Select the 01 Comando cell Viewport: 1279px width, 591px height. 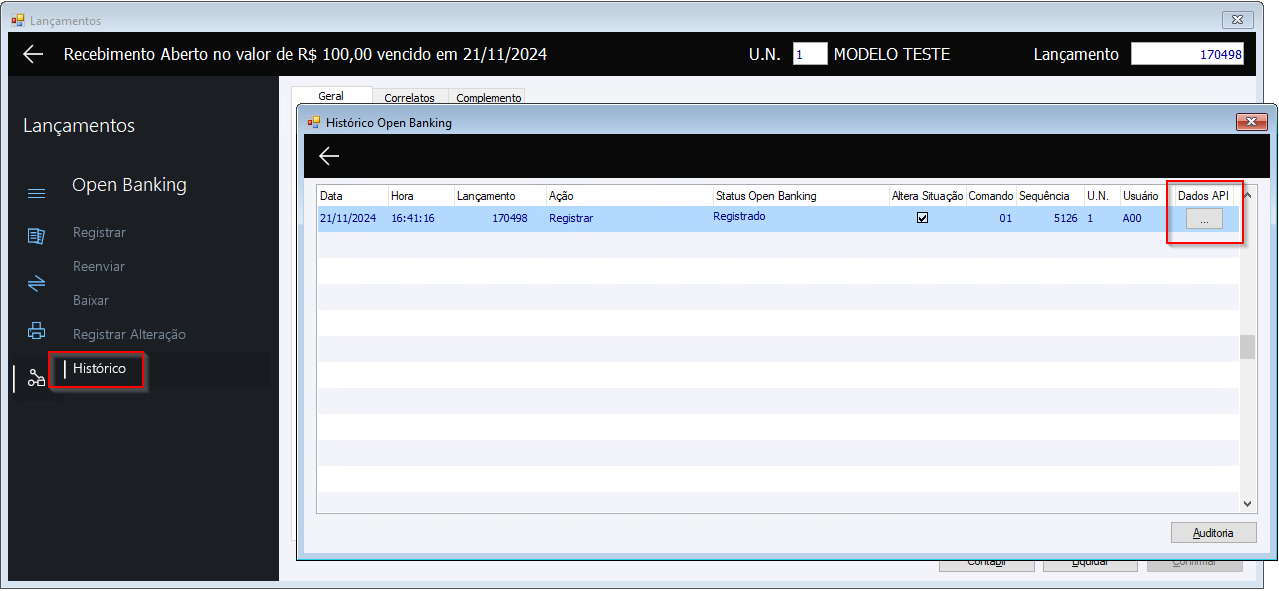coord(991,218)
